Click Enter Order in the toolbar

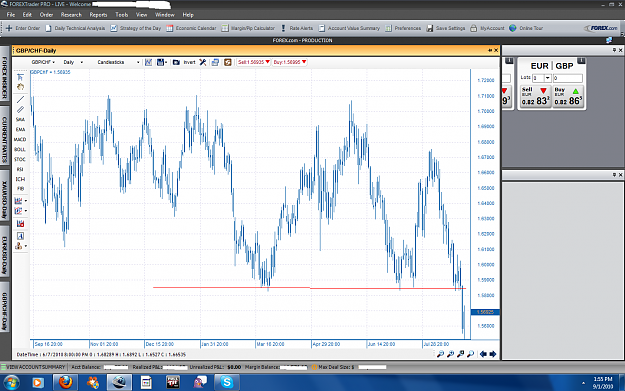23,28
